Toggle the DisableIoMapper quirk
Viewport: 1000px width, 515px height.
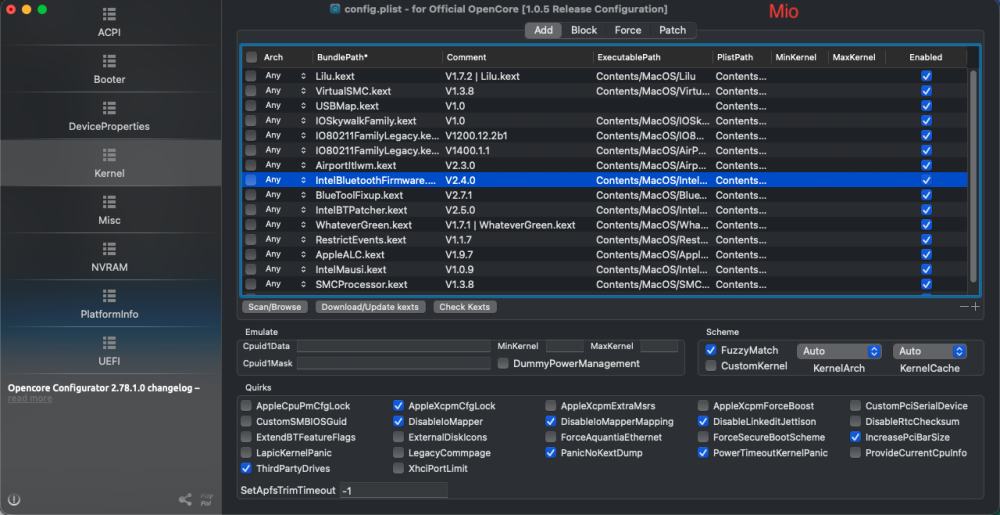[x=398, y=421]
